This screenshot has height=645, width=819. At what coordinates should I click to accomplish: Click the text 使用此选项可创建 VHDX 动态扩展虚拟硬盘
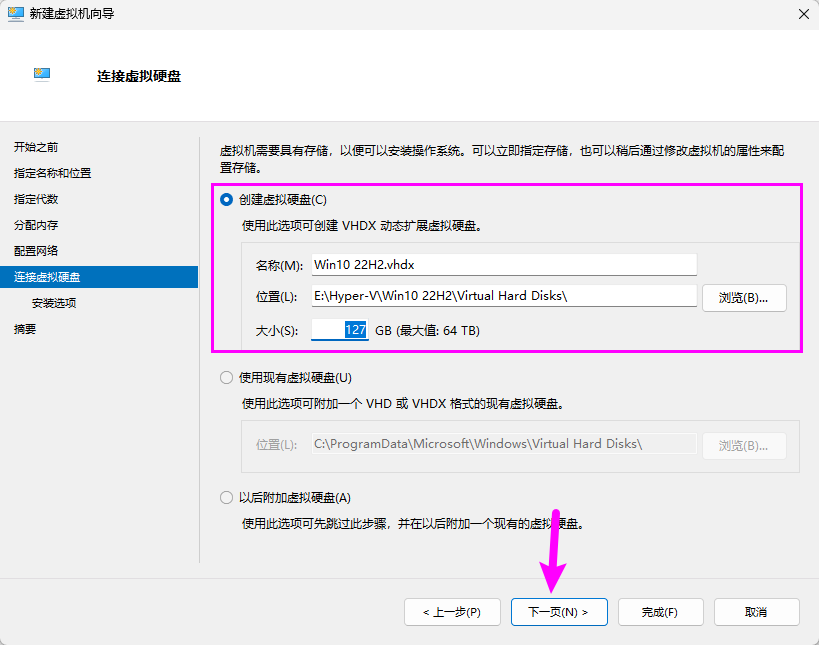[361, 226]
